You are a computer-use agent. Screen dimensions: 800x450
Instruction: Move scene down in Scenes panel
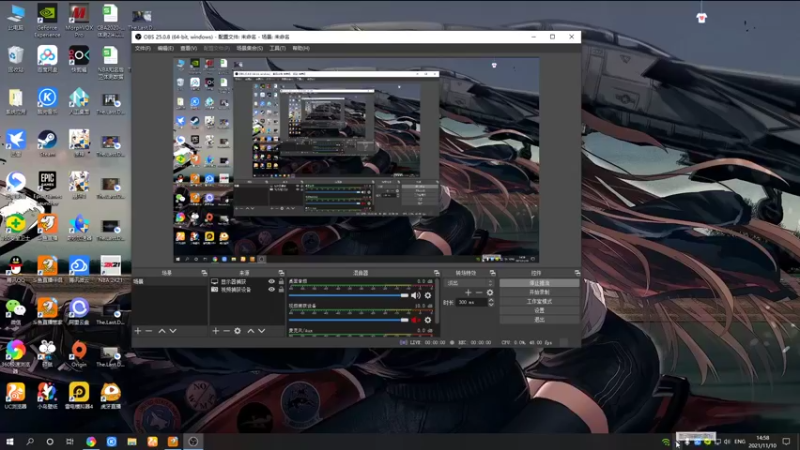pyautogui.click(x=173, y=331)
